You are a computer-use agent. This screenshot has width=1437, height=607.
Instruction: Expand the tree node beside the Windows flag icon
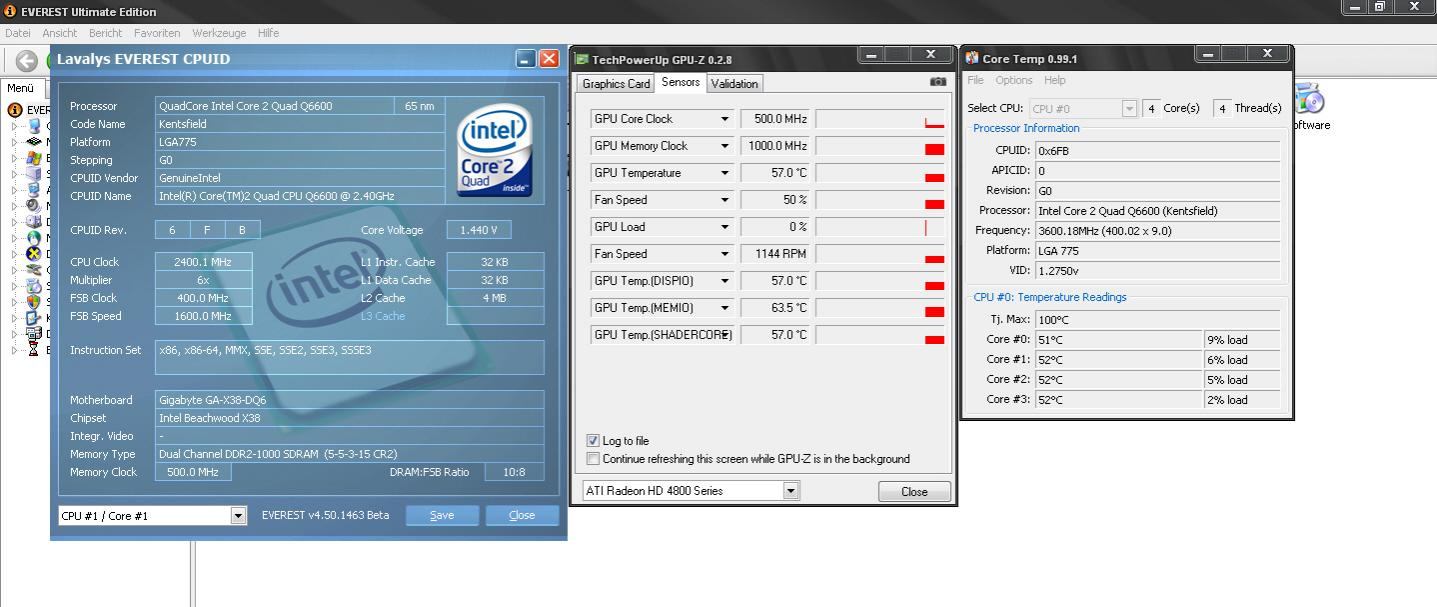click(15, 158)
